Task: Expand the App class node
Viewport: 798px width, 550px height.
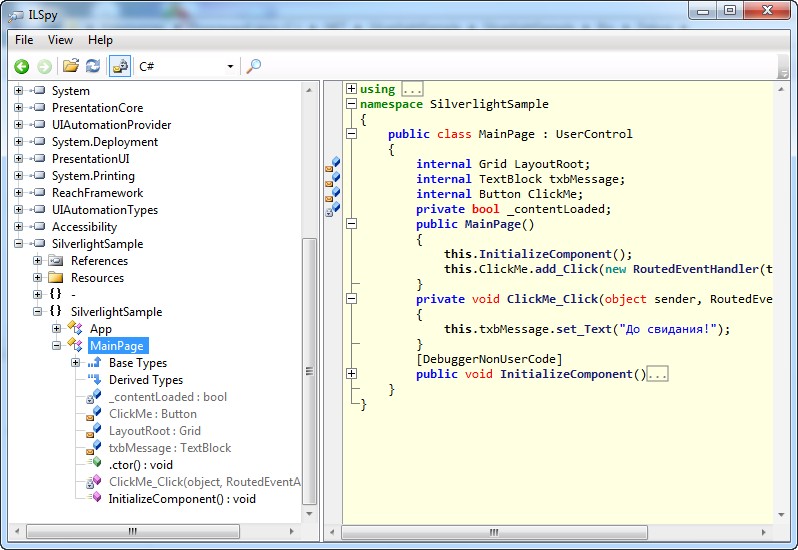Action: click(x=56, y=329)
